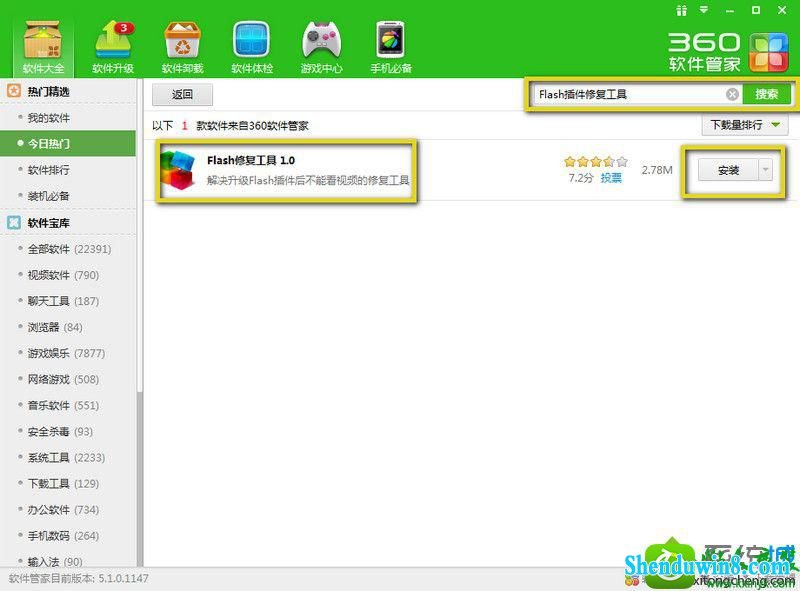
Task: Click the Flash修复工具 1.0 title
Action: [x=251, y=160]
